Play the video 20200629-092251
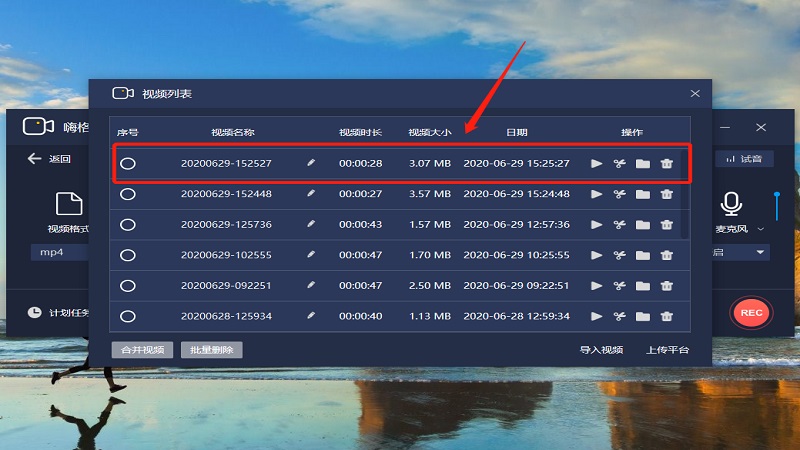The image size is (800, 450). [x=597, y=286]
